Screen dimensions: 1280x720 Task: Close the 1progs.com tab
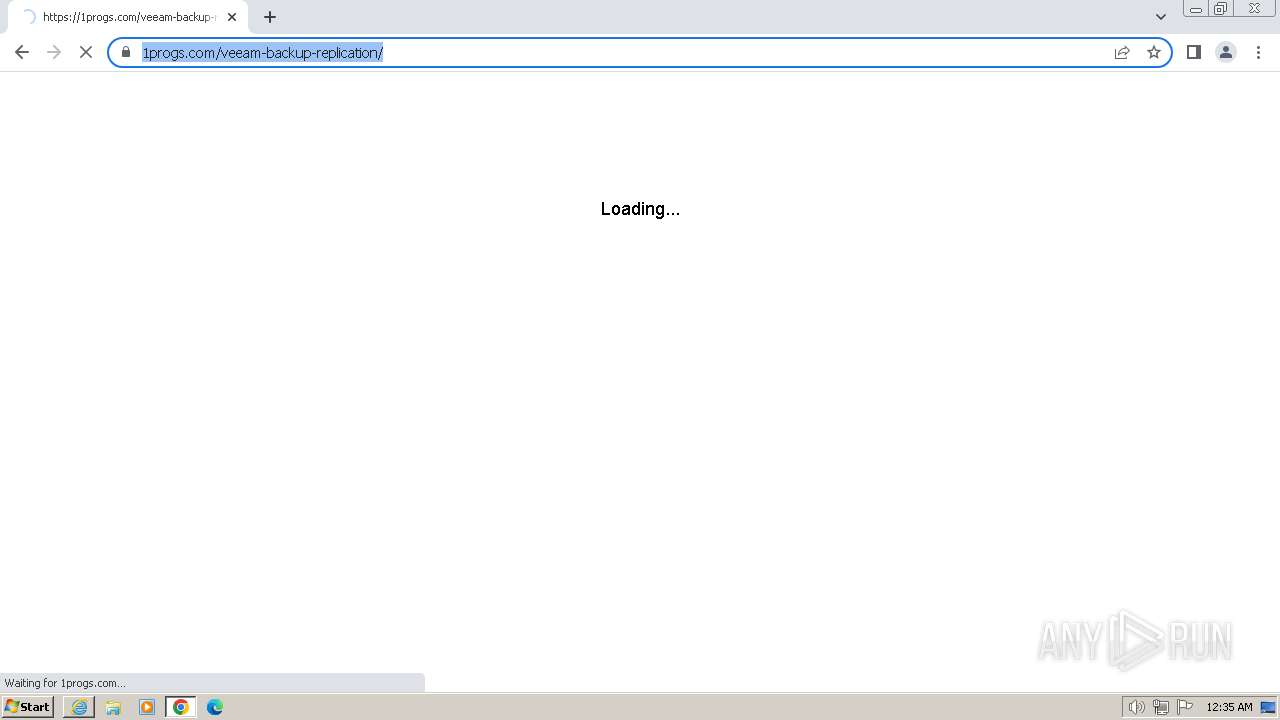[x=232, y=17]
